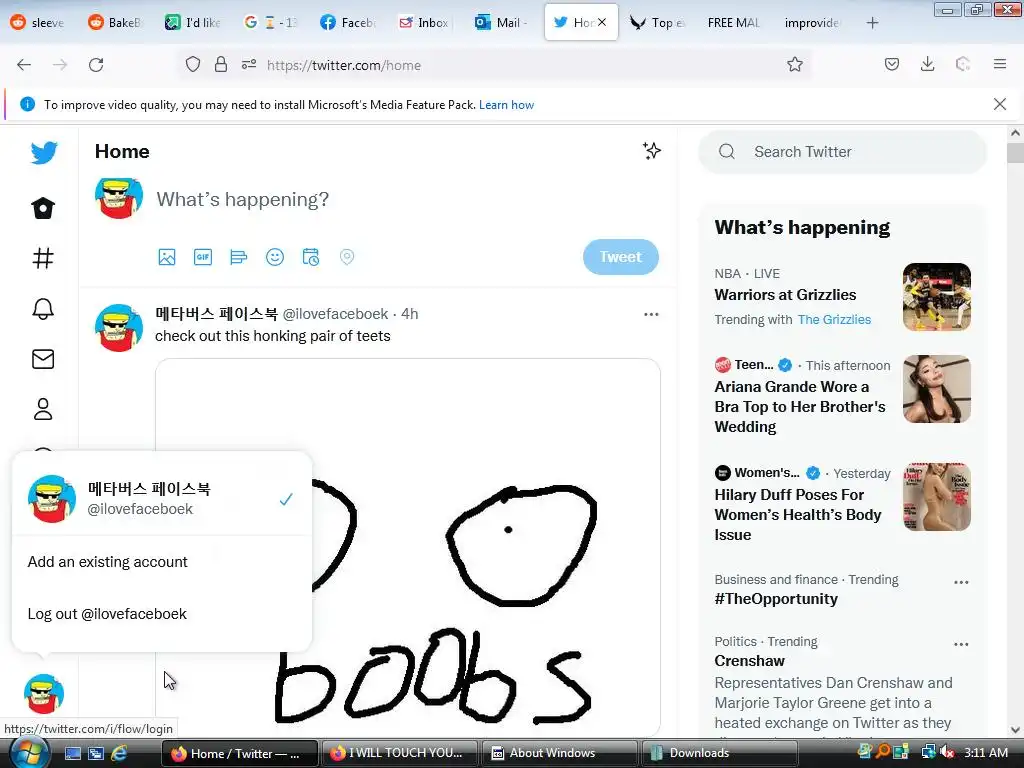1024x768 pixels.
Task: Click the site padlock icon
Action: 221,64
